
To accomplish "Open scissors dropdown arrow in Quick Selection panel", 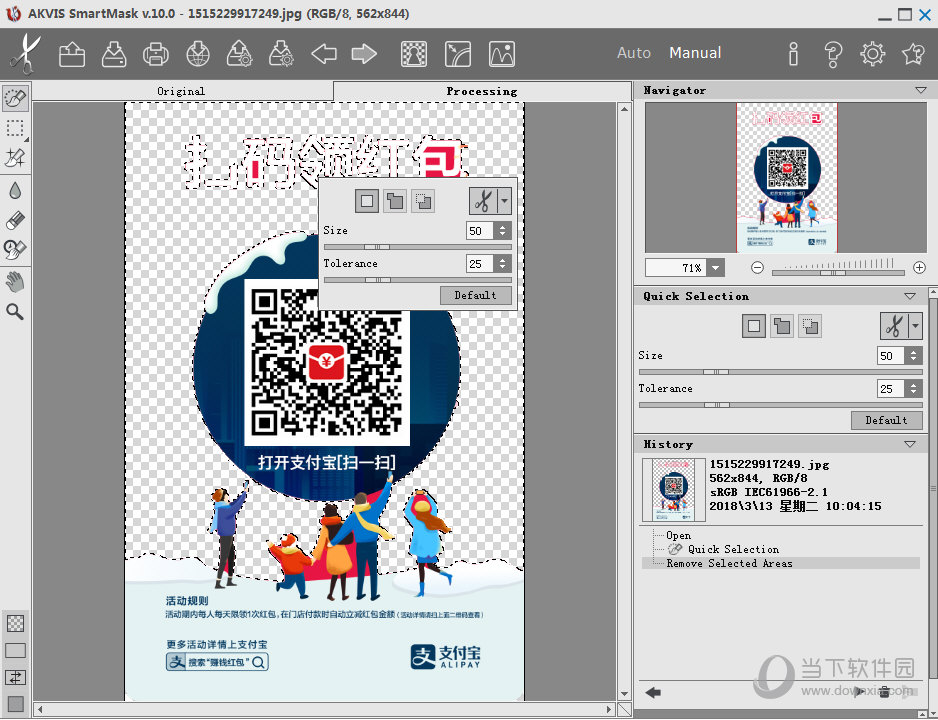I will tap(915, 327).
